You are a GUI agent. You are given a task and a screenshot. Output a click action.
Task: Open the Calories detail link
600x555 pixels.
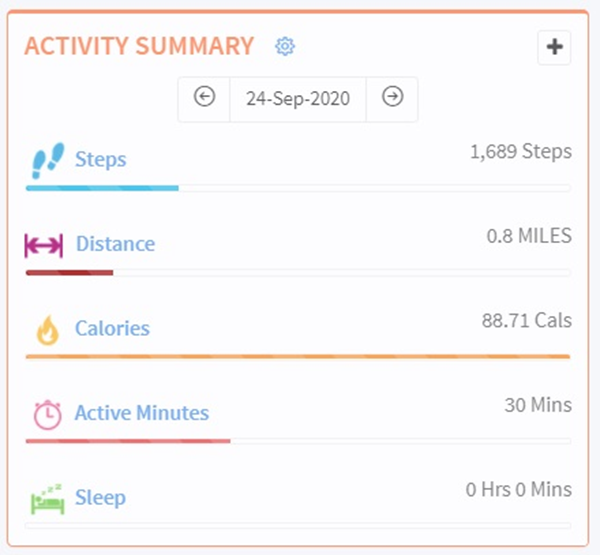point(112,328)
